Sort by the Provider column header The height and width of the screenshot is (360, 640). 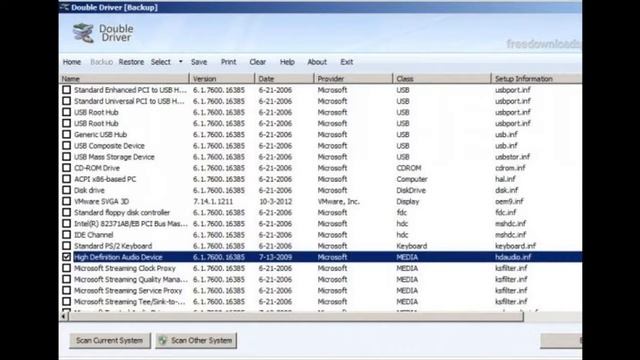[x=353, y=78]
